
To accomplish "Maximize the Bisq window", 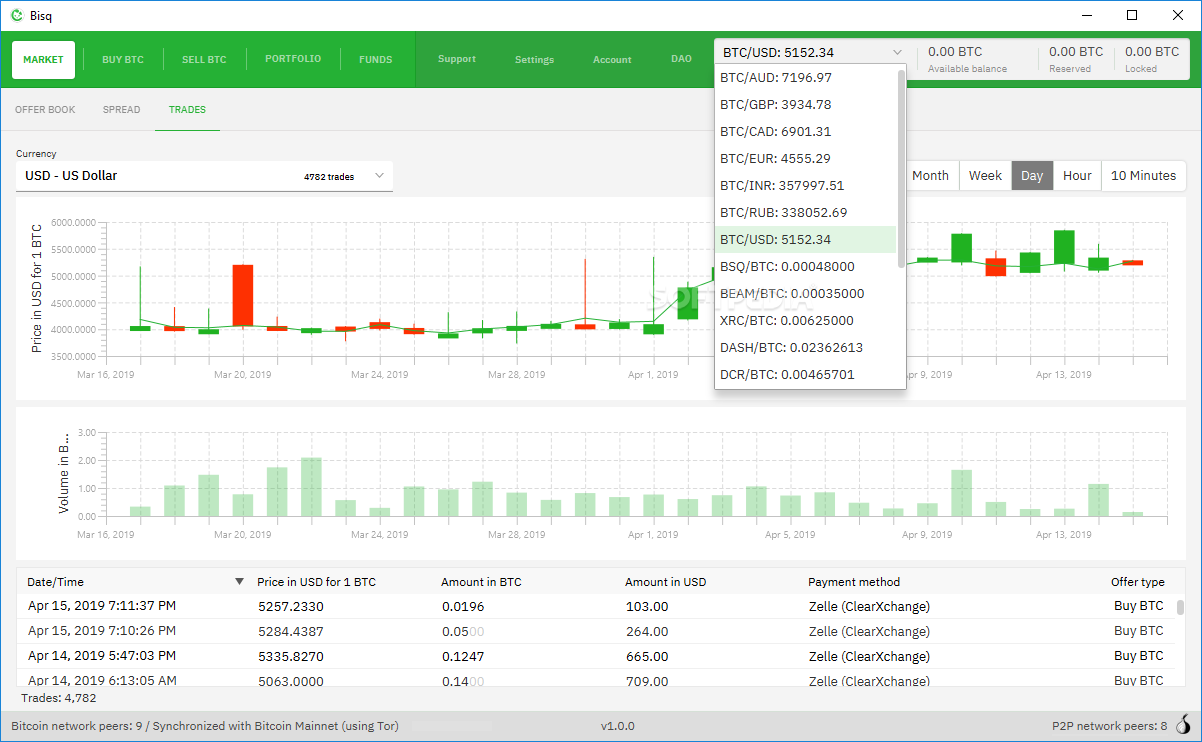I will pos(1132,15).
